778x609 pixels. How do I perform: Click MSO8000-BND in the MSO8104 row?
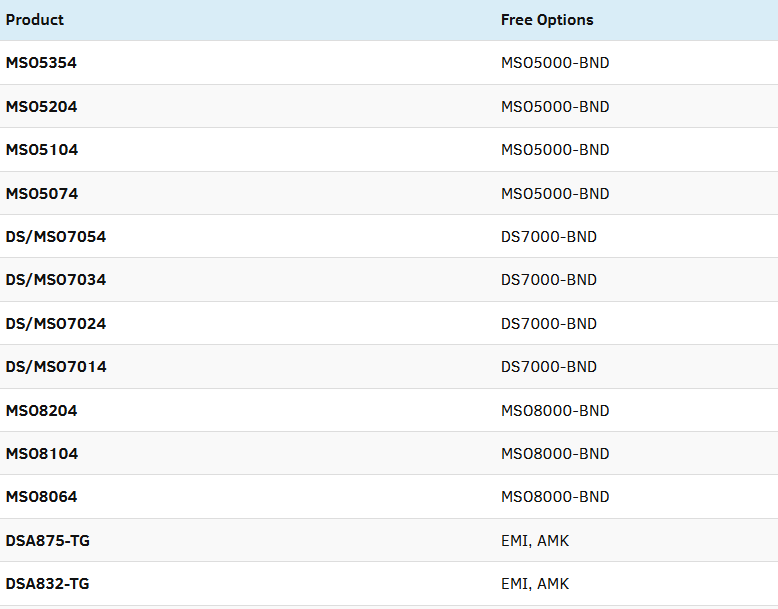click(x=555, y=453)
